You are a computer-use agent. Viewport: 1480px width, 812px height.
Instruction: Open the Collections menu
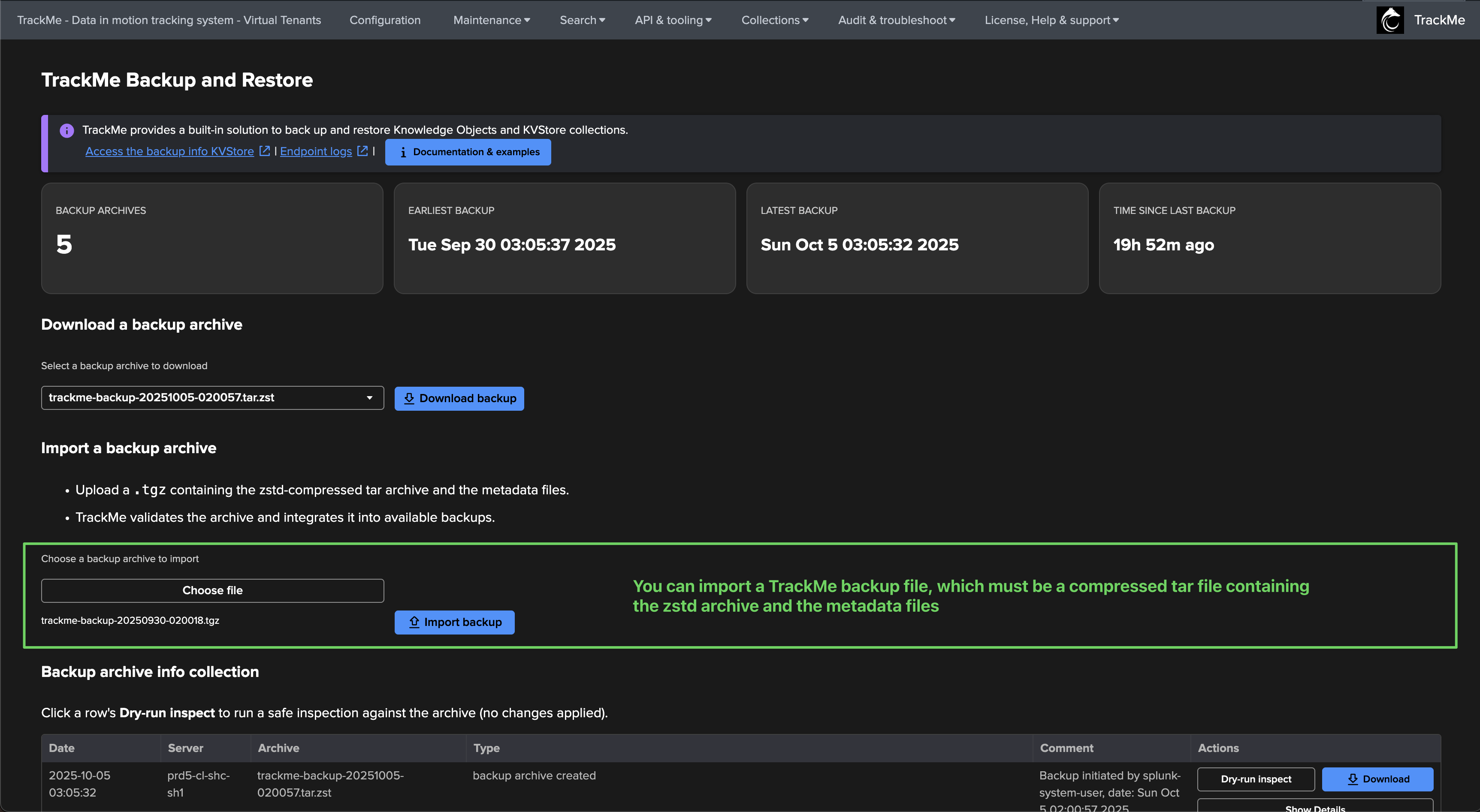pos(774,20)
